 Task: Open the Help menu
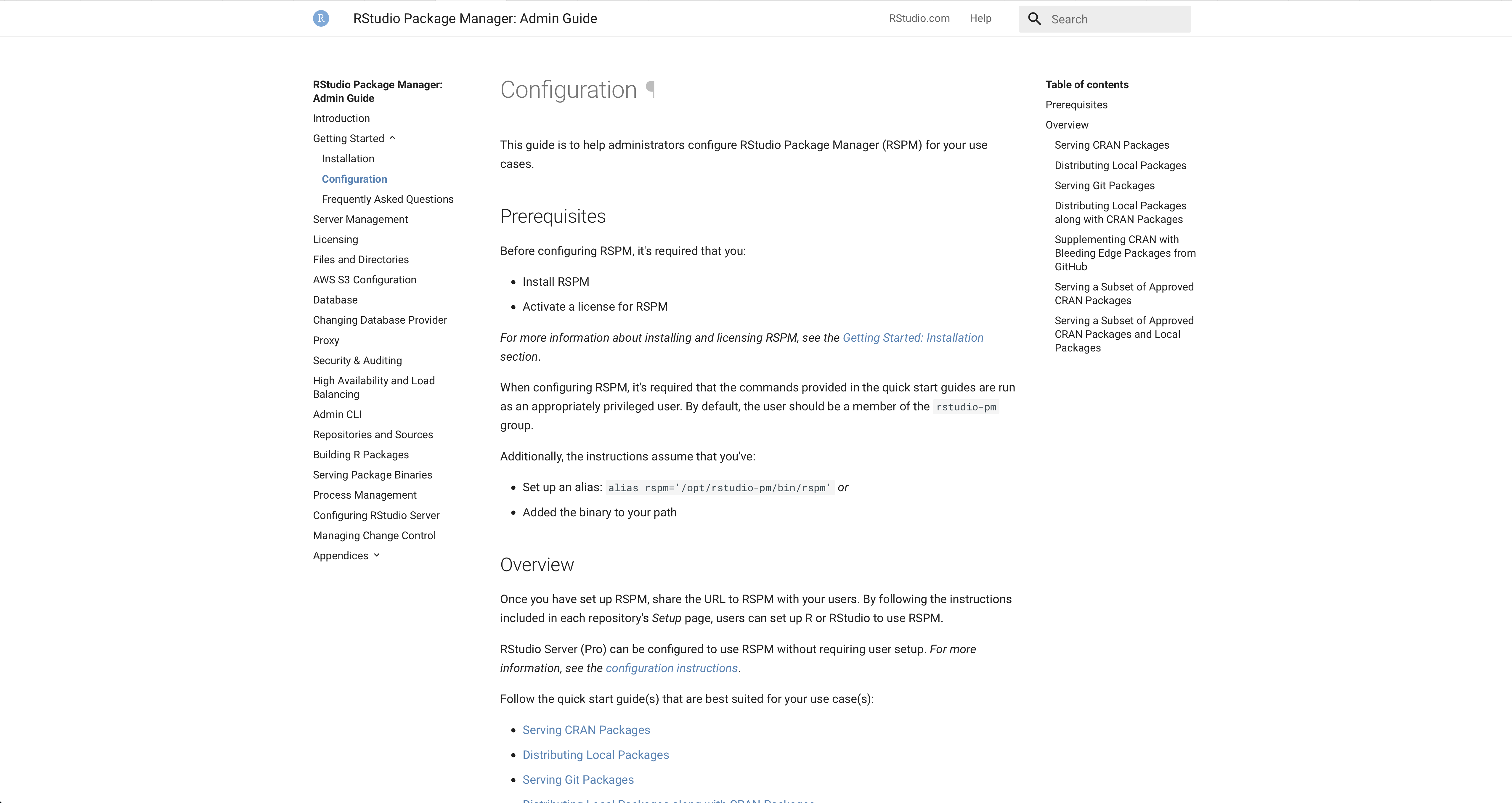tap(980, 18)
